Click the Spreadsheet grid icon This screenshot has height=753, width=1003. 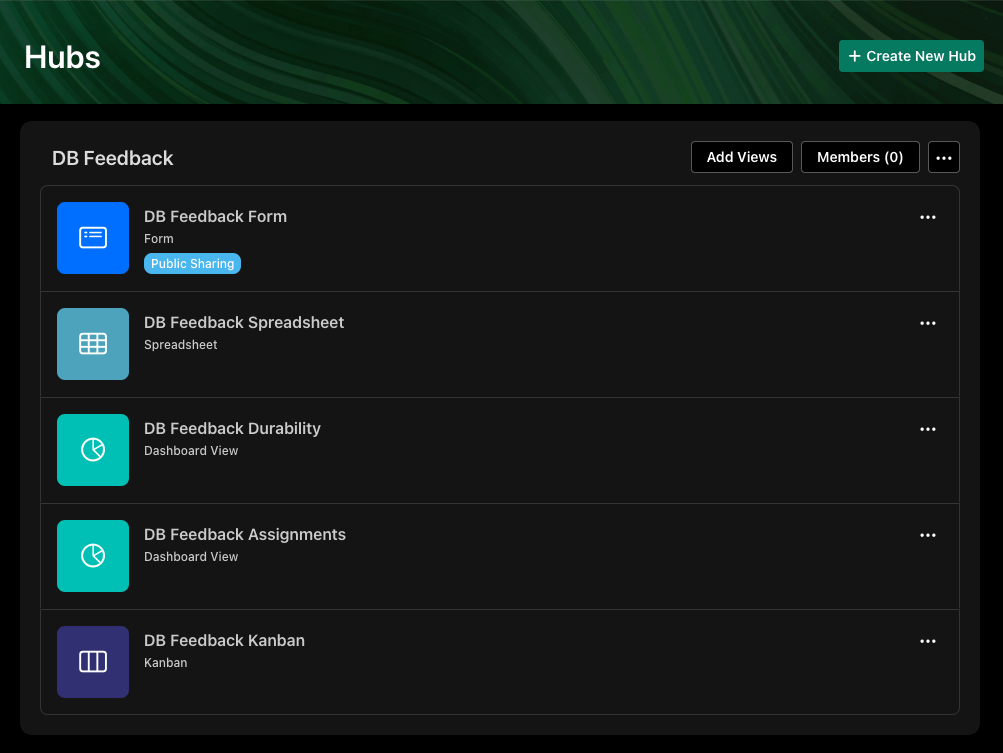pos(93,344)
